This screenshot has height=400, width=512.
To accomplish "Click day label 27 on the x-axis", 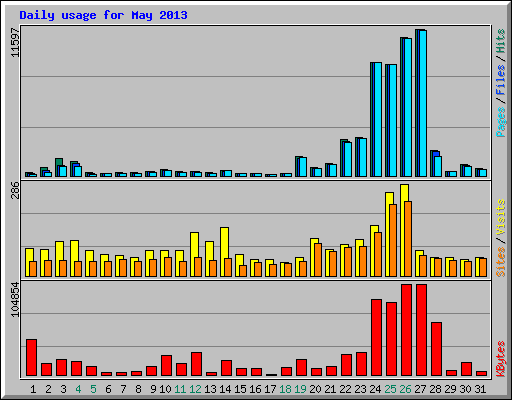I will click(x=420, y=389).
